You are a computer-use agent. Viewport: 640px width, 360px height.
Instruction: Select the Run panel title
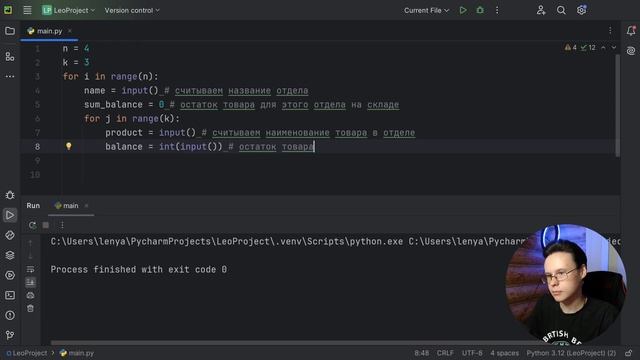(33, 205)
